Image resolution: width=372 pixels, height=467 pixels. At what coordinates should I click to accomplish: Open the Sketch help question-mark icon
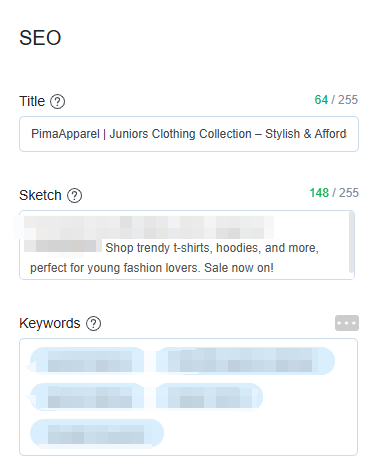click(75, 196)
